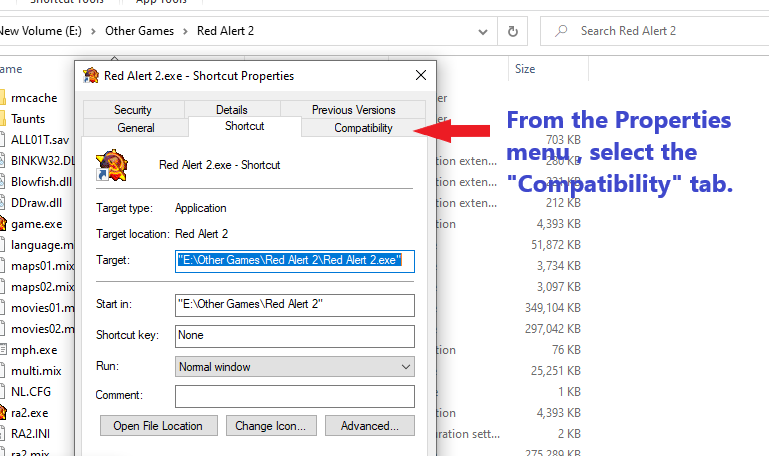Select game.exe in the file list
The width and height of the screenshot is (769, 456).
[x=37, y=224]
